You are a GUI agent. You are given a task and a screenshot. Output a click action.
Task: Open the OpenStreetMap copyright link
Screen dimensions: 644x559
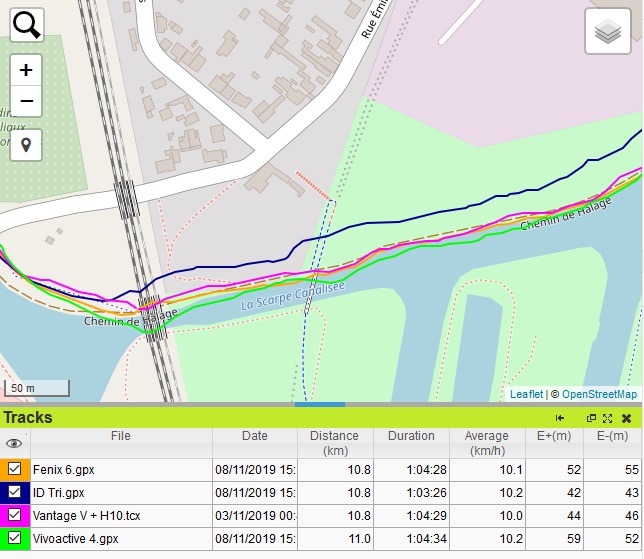coord(599,394)
